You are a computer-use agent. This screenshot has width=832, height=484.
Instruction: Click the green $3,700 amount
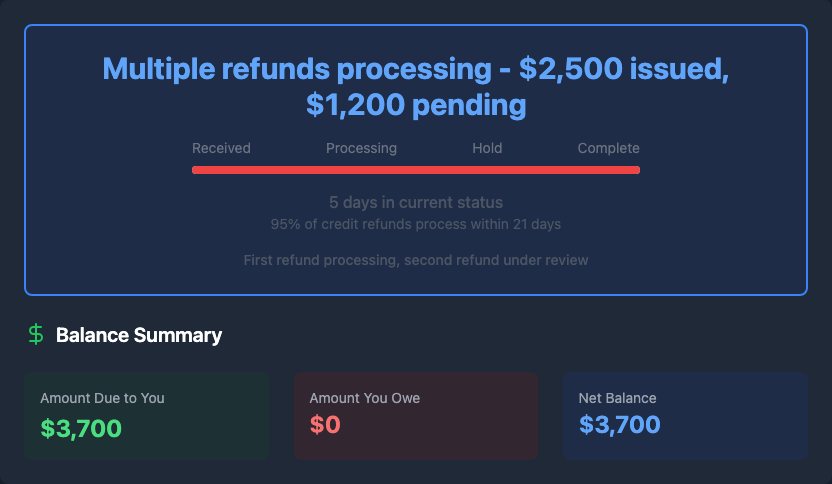[81, 428]
